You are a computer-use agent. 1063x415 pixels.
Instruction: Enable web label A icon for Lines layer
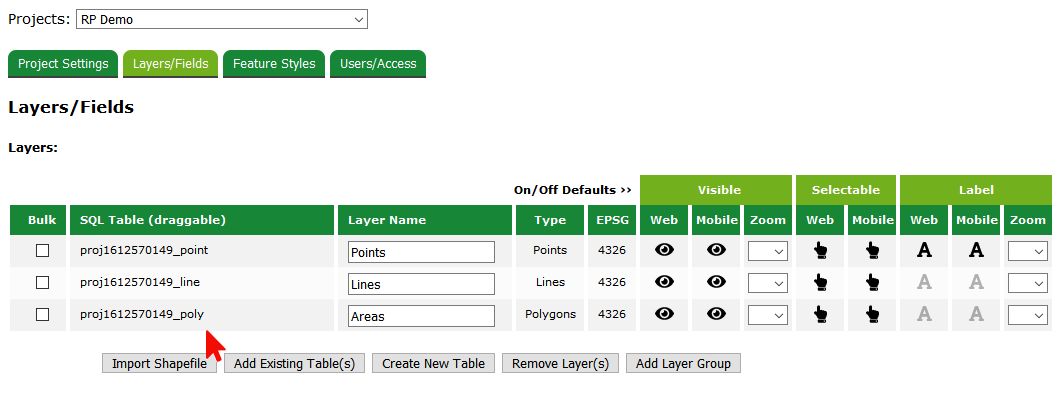coord(924,283)
